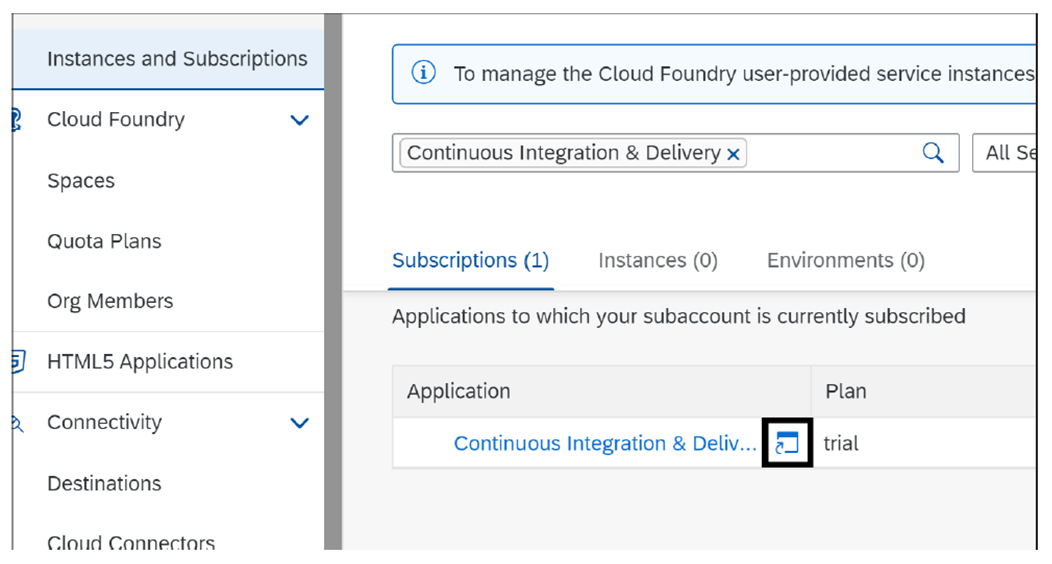The image size is (1052, 564).
Task: Go to Spaces in the sidebar
Action: tap(81, 181)
